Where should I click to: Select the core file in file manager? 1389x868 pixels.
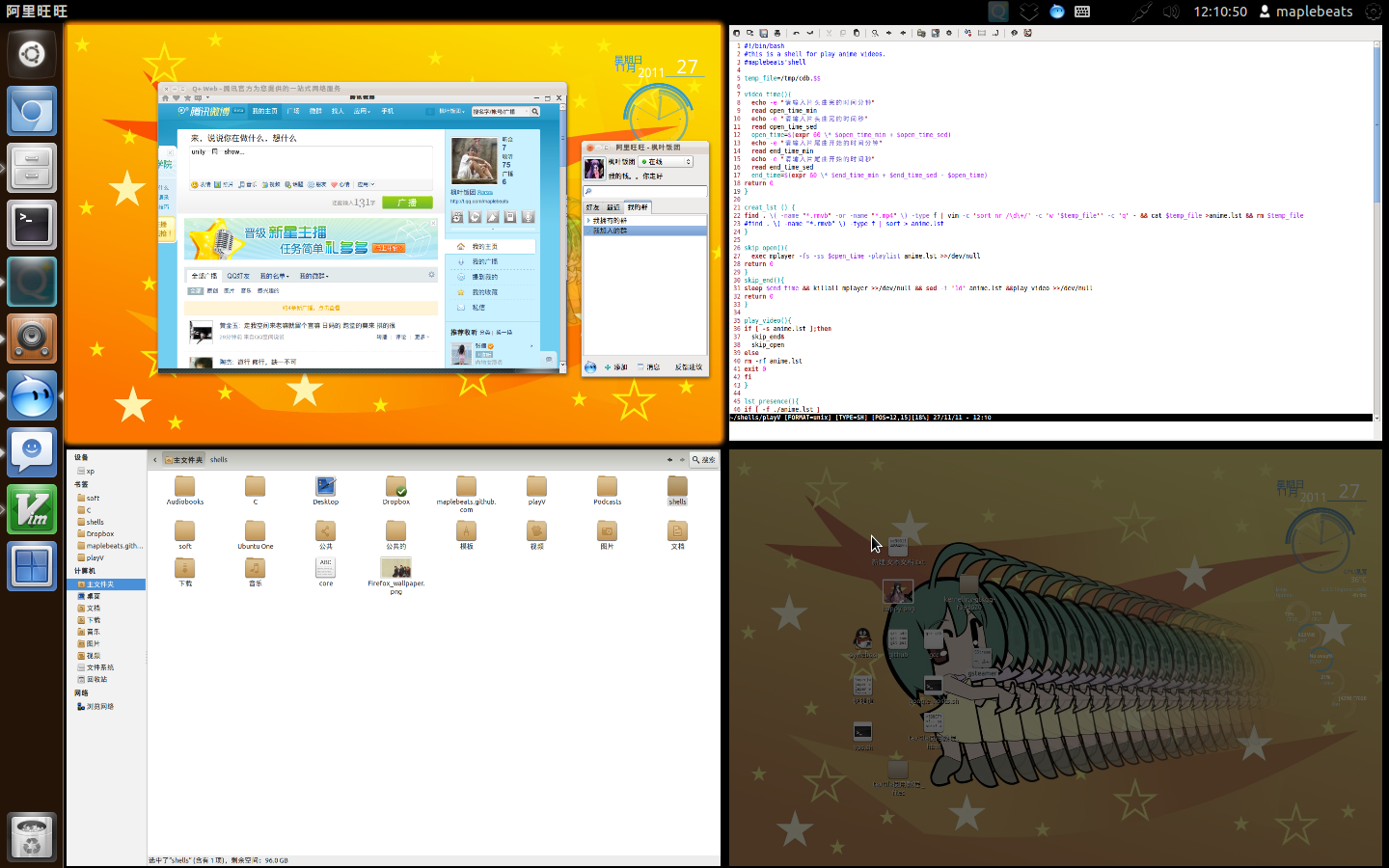point(326,572)
